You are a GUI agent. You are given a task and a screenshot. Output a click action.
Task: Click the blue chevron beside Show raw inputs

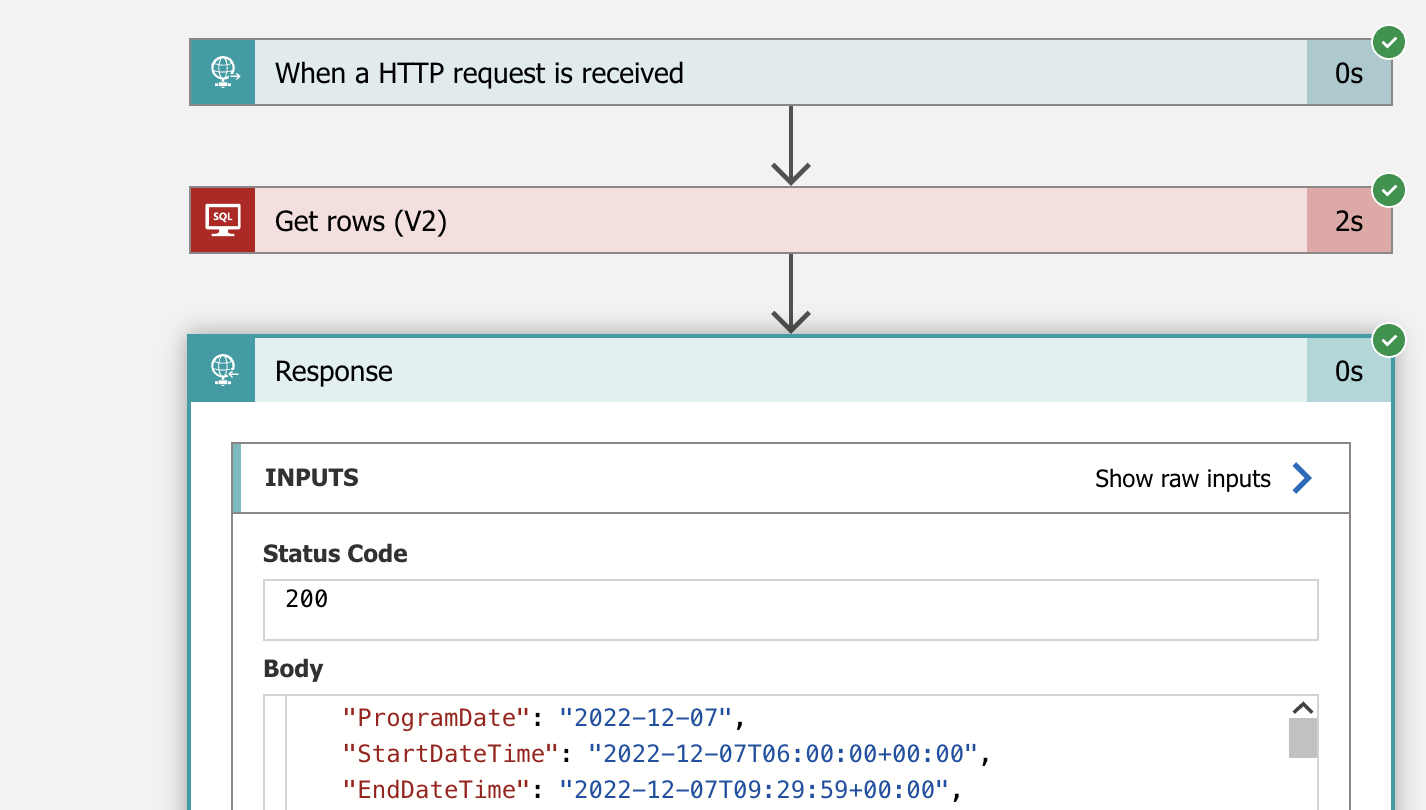point(1301,479)
